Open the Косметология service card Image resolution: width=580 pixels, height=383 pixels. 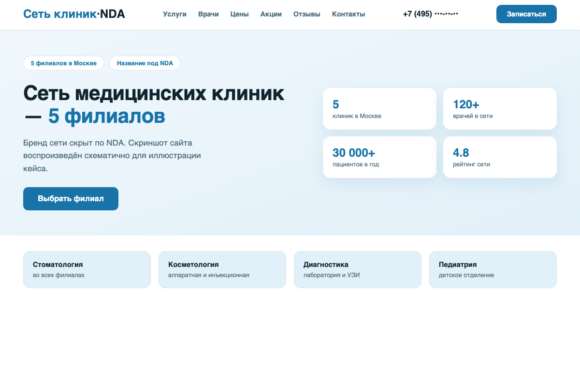(222, 269)
